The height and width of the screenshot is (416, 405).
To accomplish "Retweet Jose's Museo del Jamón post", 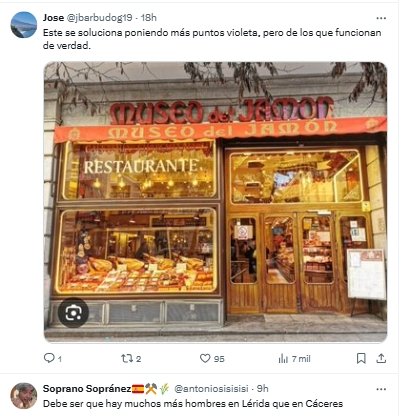I will click(127, 358).
